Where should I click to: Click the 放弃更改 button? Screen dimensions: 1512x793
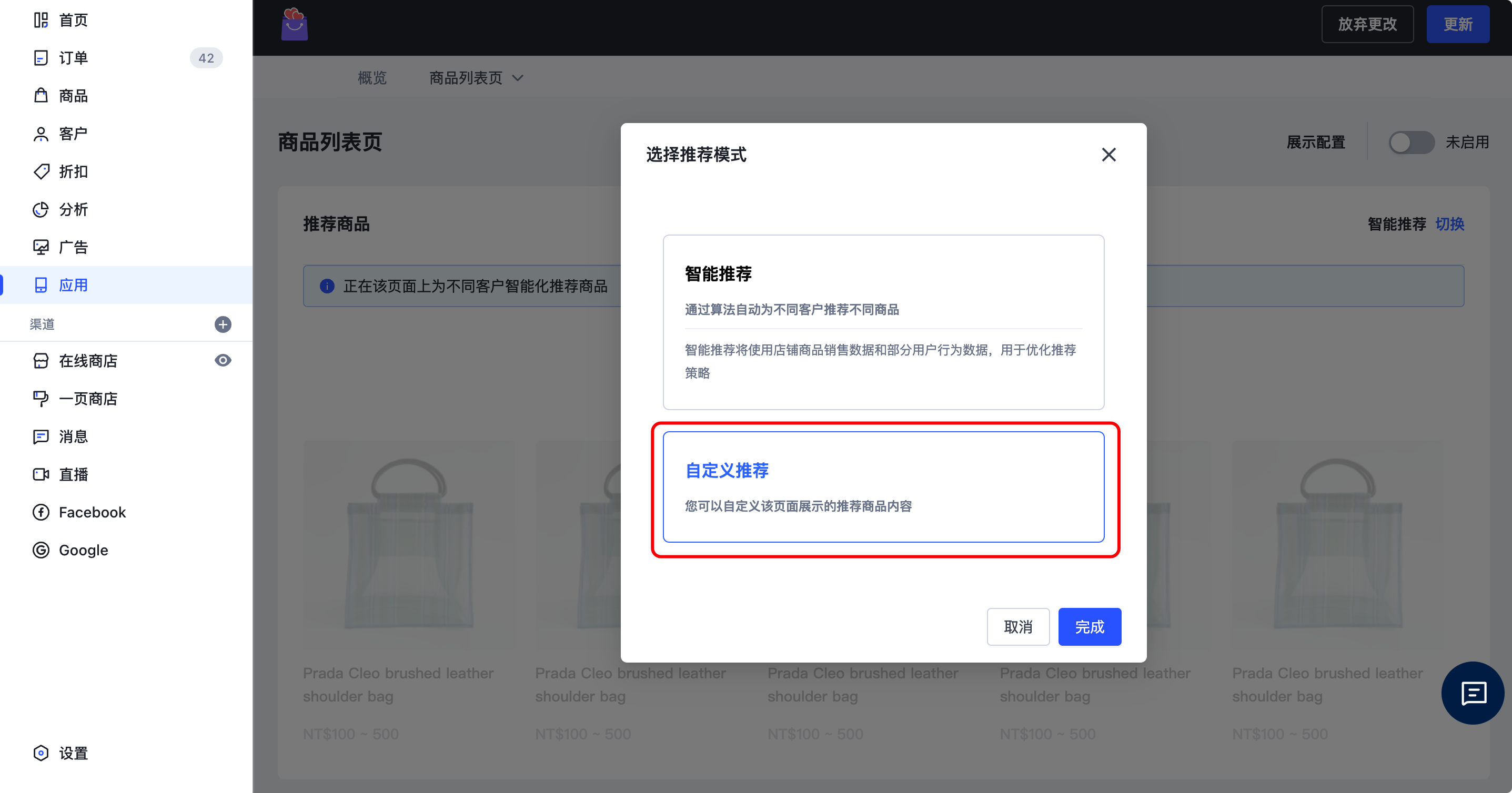pos(1366,25)
